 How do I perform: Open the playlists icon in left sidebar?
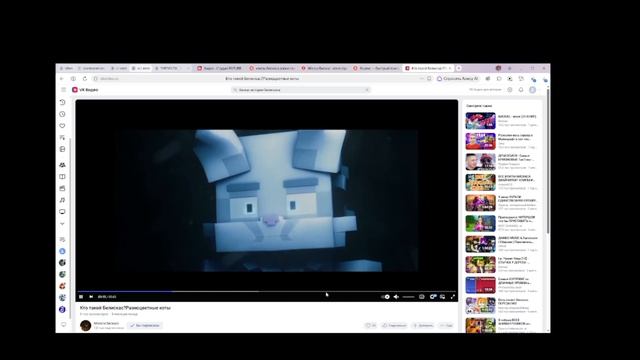click(x=62, y=138)
